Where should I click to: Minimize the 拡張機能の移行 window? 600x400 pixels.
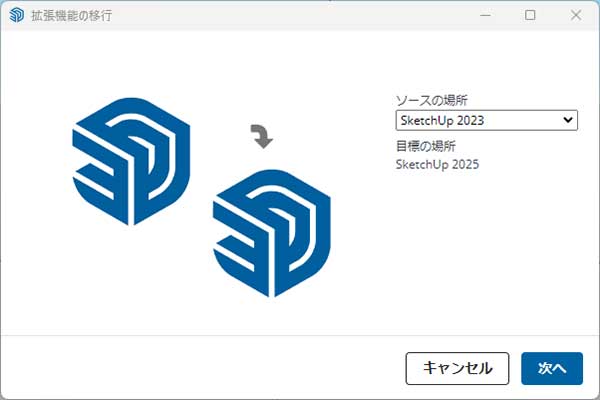click(x=485, y=15)
